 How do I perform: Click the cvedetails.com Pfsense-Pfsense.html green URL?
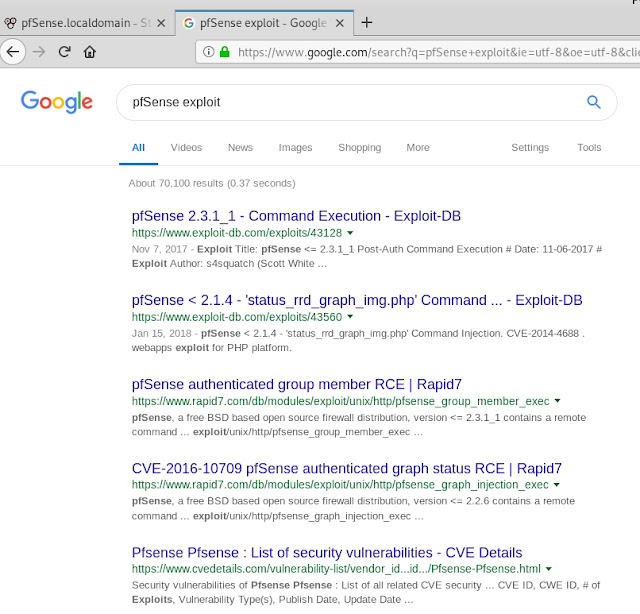point(336,570)
